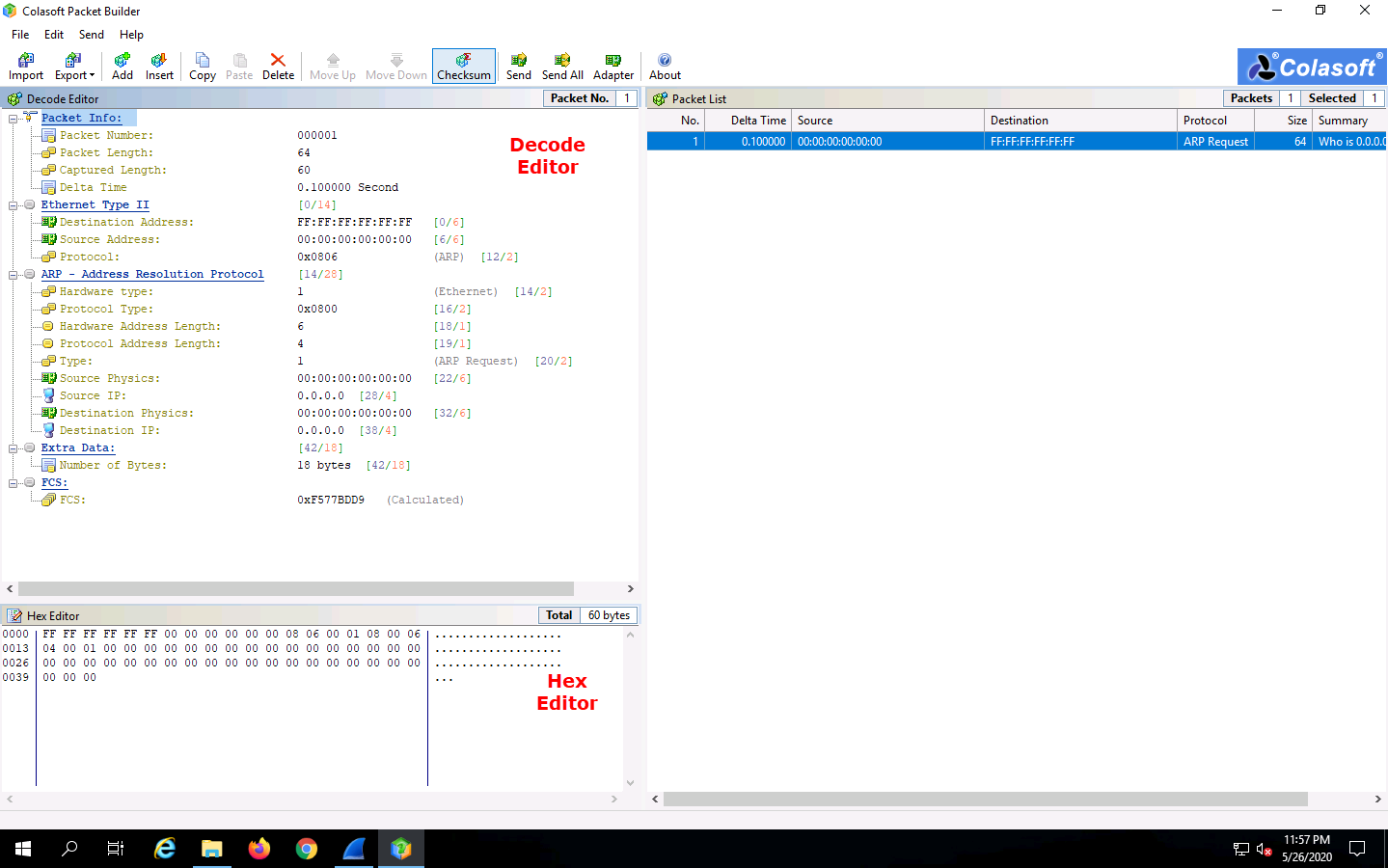Collapse the ARP protocol node
This screenshot has width=1388, height=868.
click(x=14, y=275)
